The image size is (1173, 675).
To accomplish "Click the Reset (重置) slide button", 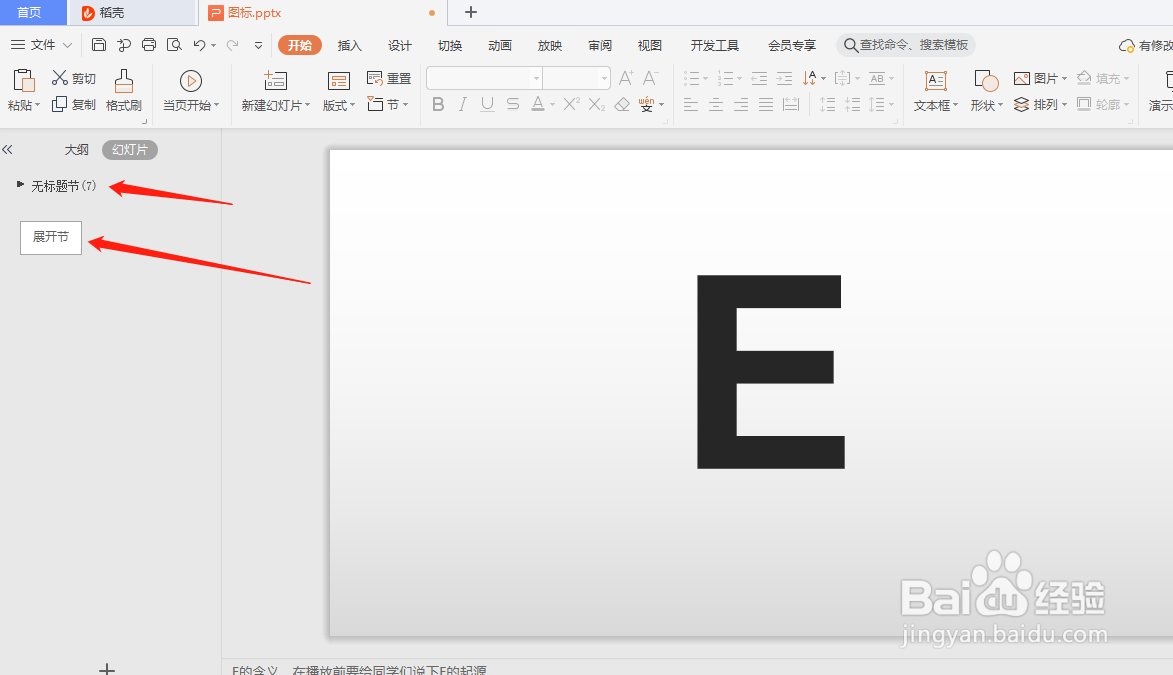I will click(x=389, y=78).
